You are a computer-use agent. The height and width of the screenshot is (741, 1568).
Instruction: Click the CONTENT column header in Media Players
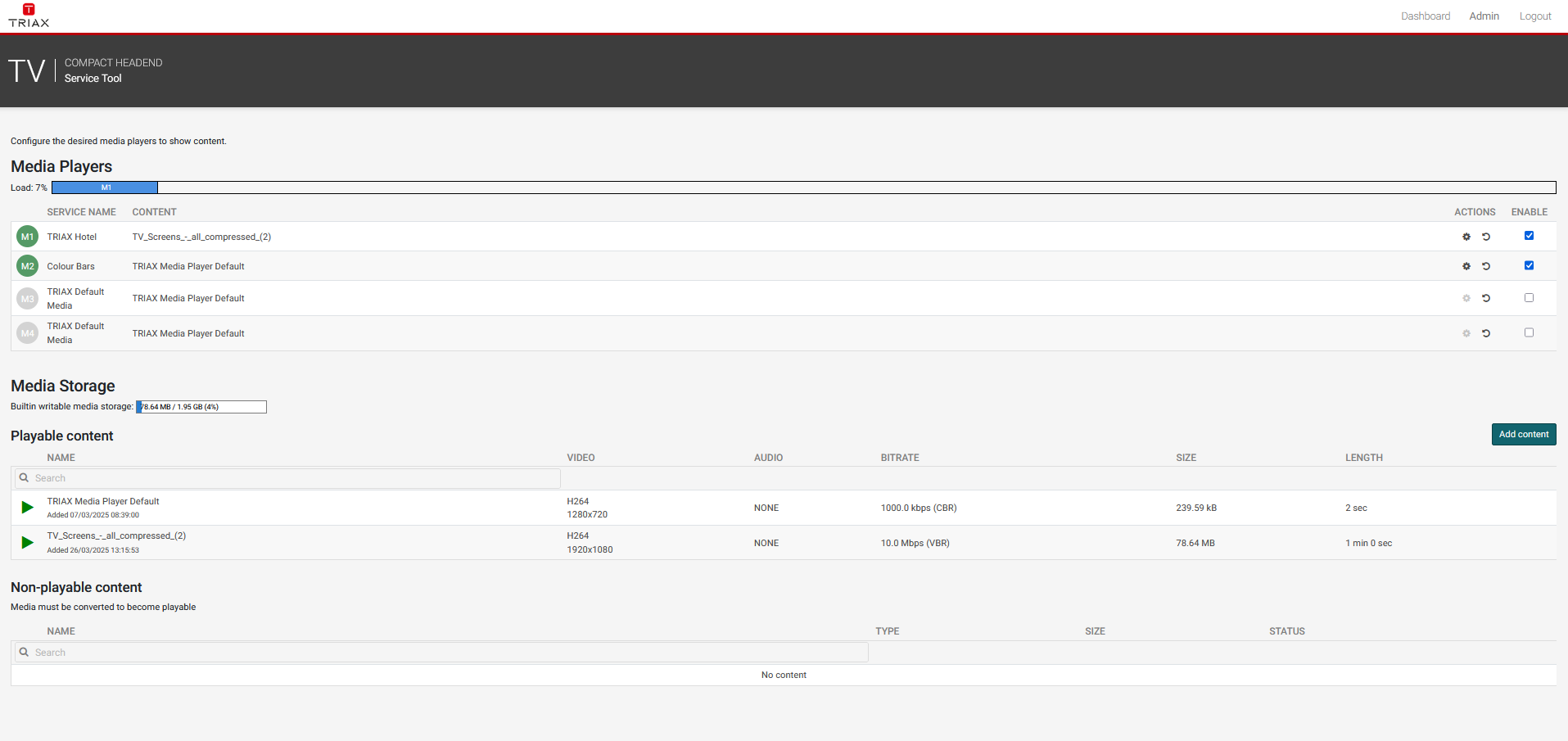coord(154,212)
